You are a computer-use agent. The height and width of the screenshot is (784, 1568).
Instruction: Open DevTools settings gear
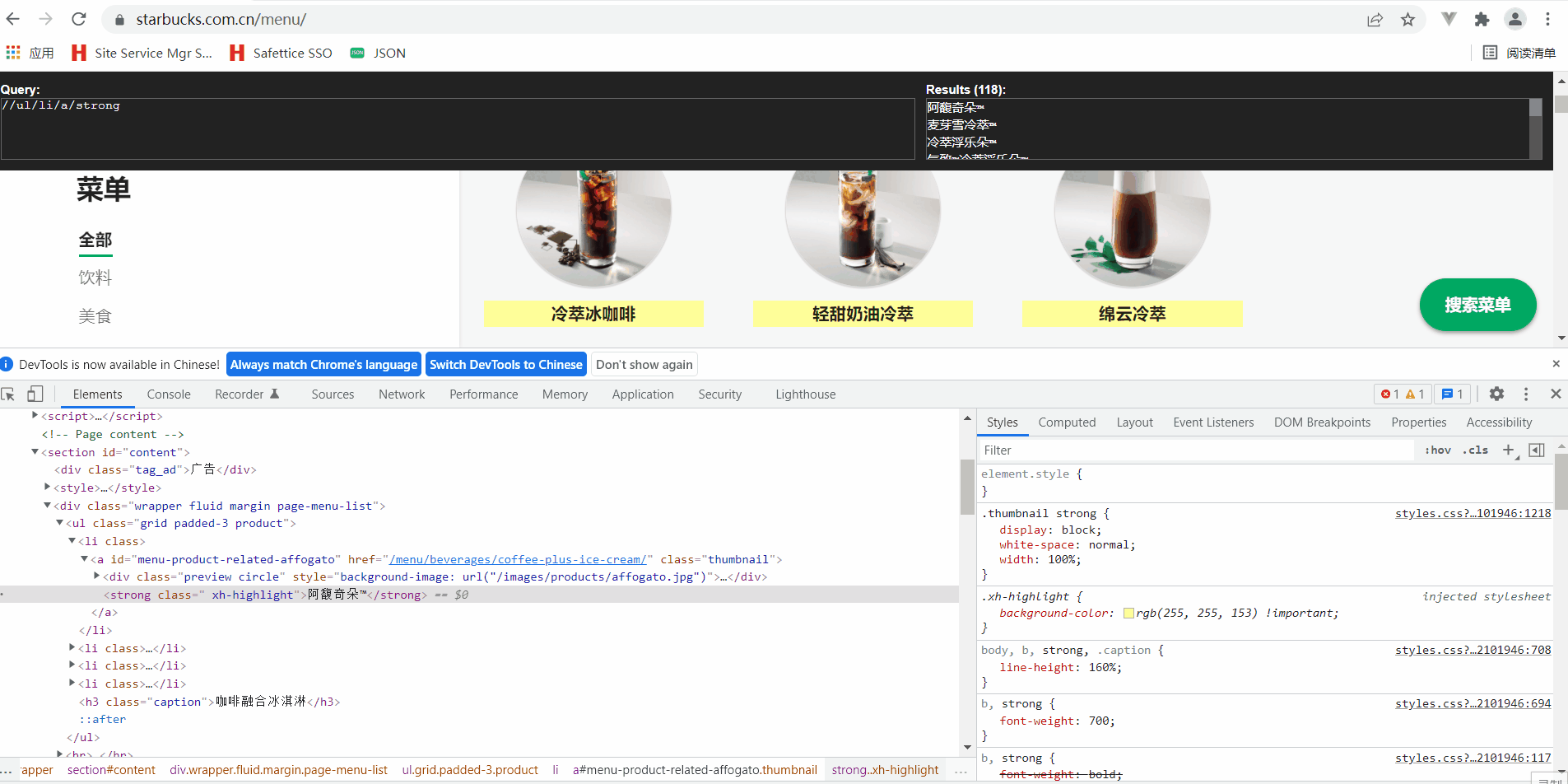pos(1496,394)
